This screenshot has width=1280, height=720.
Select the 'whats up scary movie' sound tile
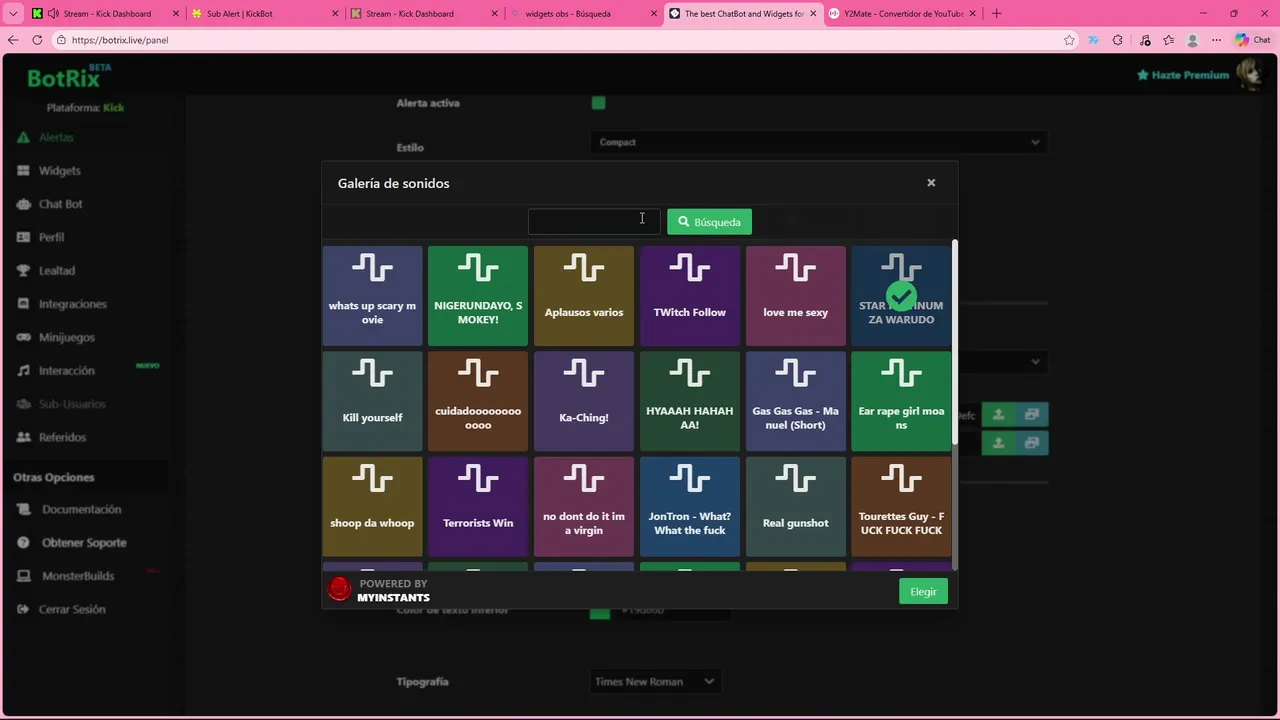(372, 296)
